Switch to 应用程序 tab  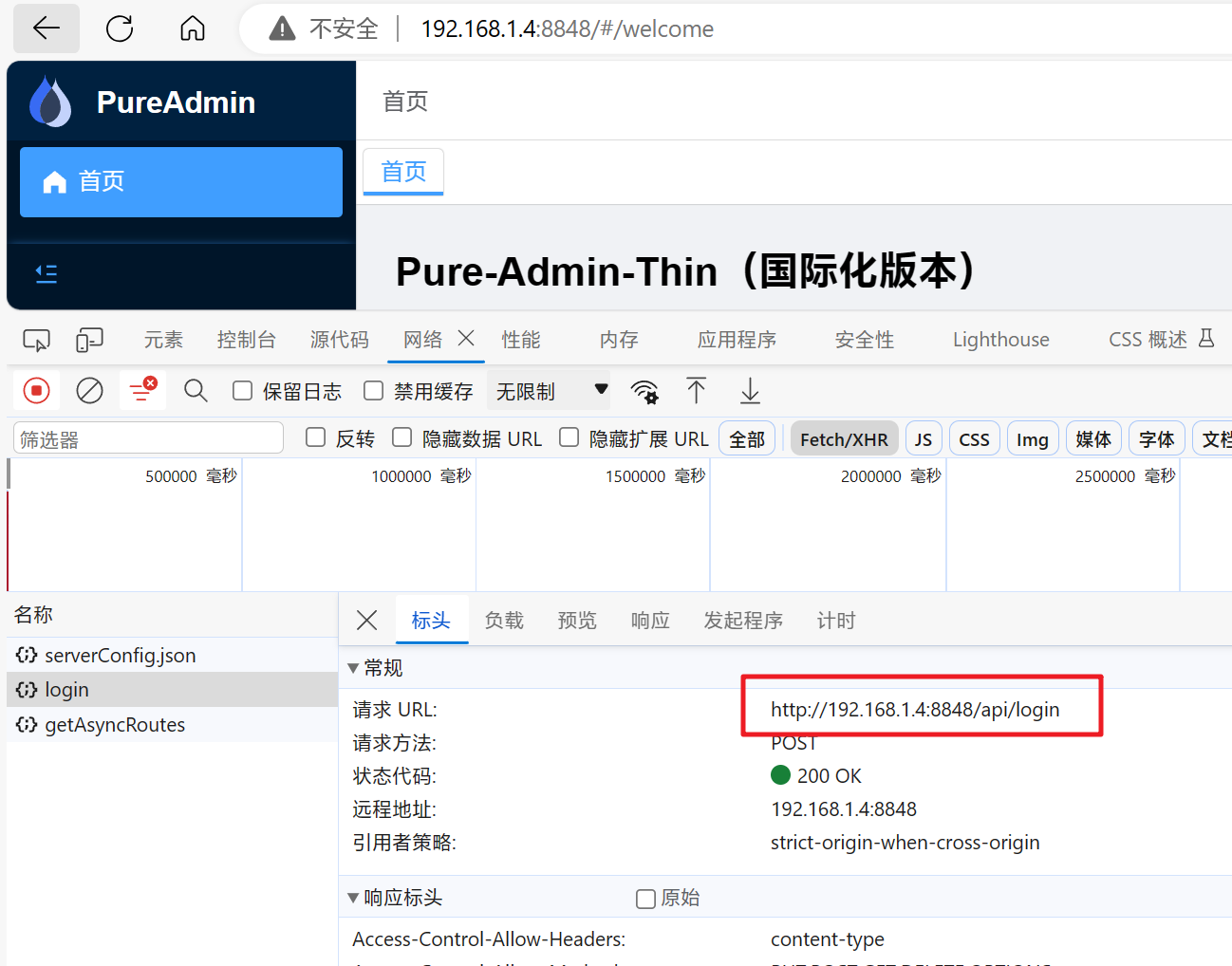[737, 340]
